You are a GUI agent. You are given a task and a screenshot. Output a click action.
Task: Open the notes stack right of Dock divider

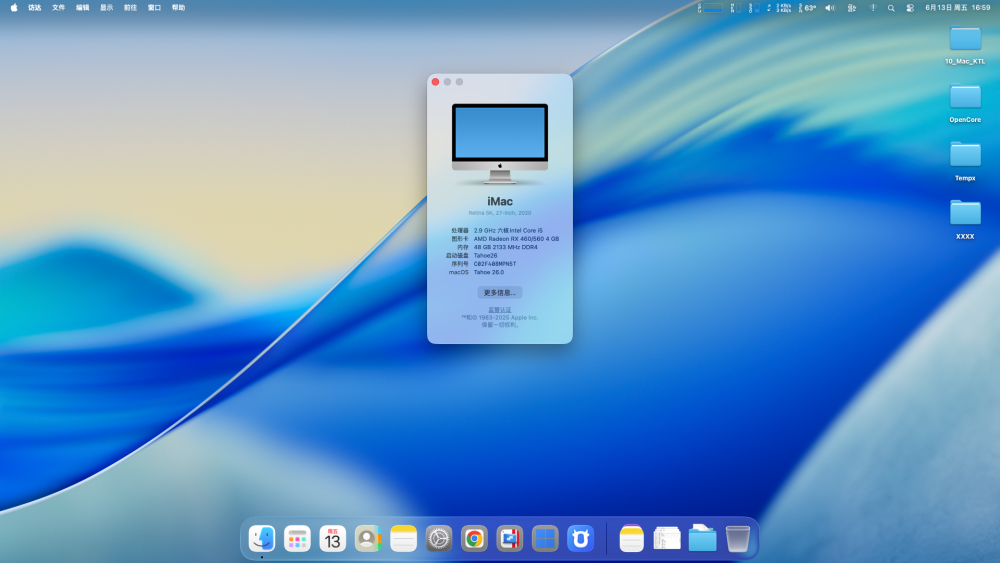(x=631, y=539)
